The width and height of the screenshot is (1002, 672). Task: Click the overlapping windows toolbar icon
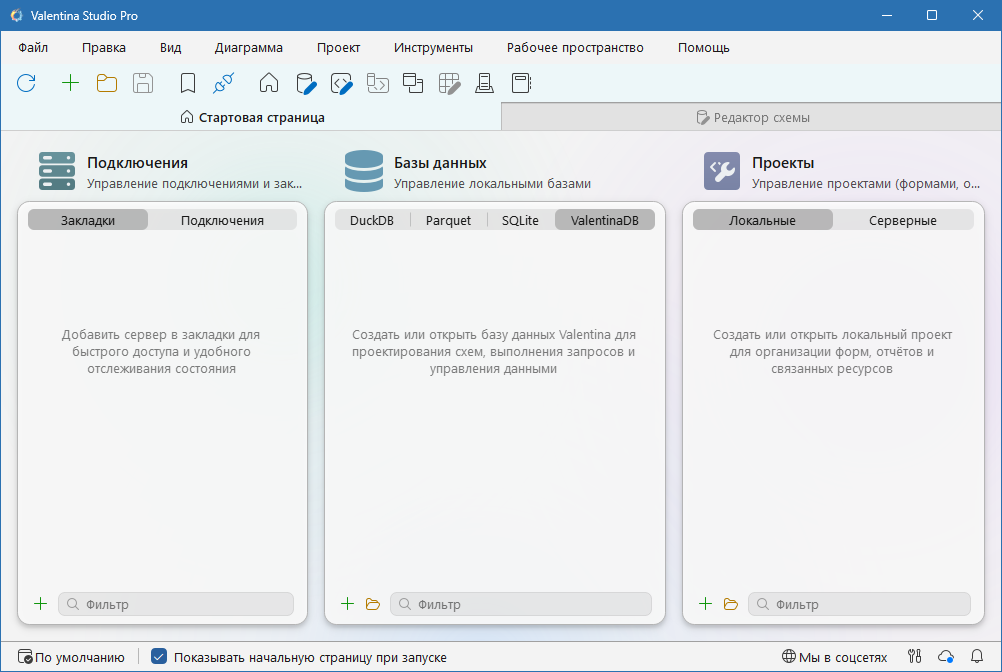pos(413,83)
